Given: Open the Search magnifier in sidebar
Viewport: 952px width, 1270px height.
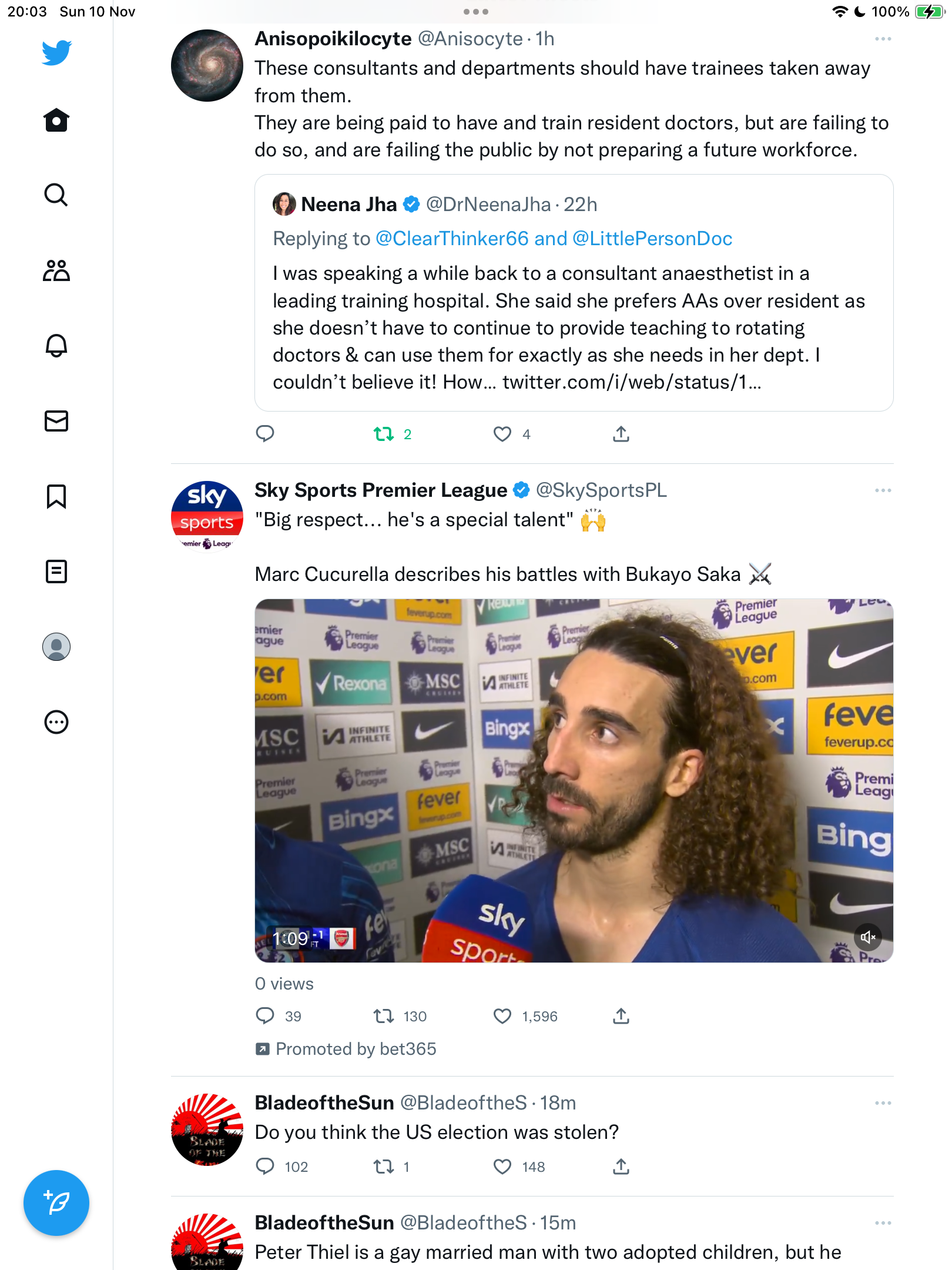Looking at the screenshot, I should [56, 195].
